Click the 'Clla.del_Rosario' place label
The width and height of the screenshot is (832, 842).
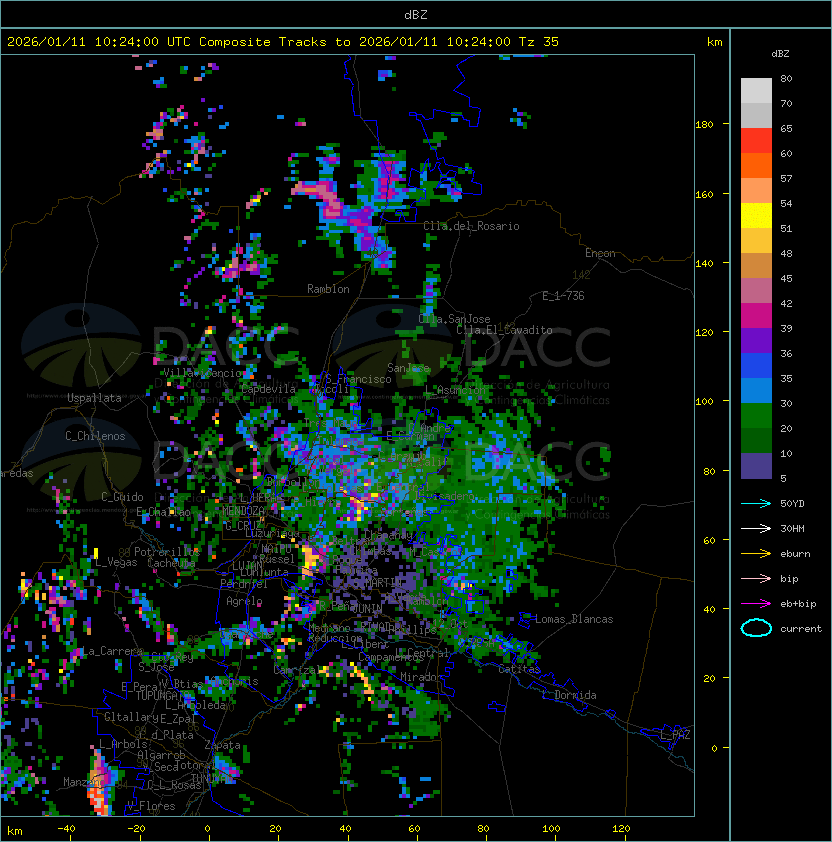pos(471,226)
